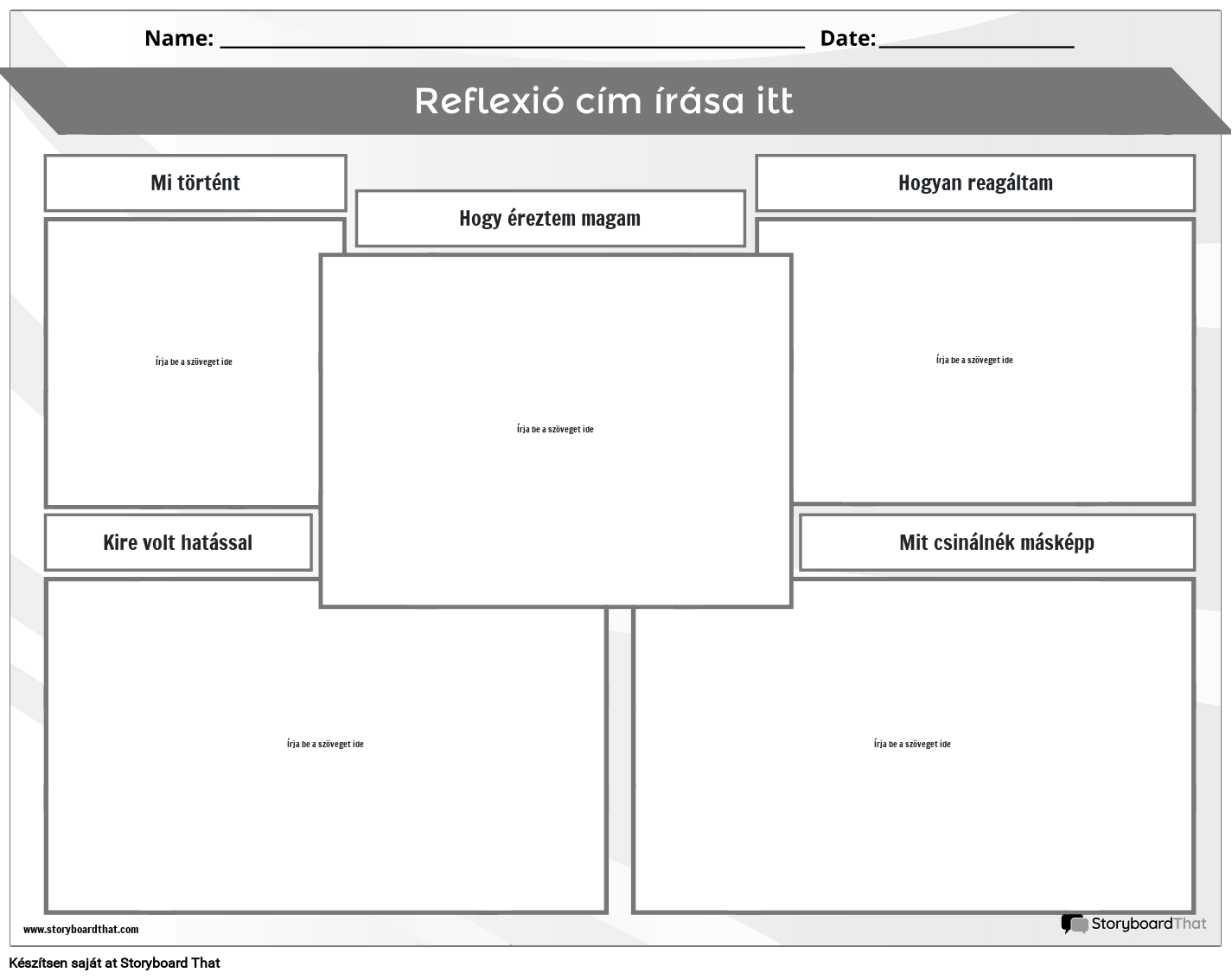Click placeholder text under 'Mi történt'
The image size is (1232, 979).
(x=194, y=362)
